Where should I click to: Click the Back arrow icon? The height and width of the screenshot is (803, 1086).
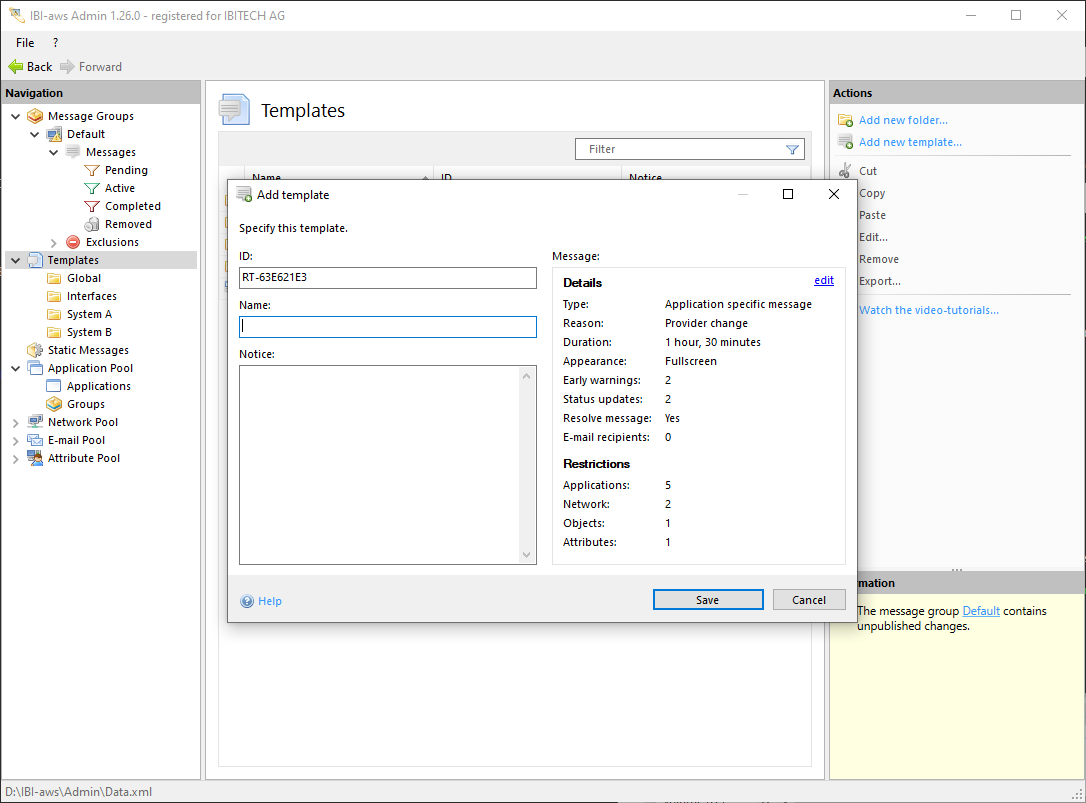tap(15, 67)
